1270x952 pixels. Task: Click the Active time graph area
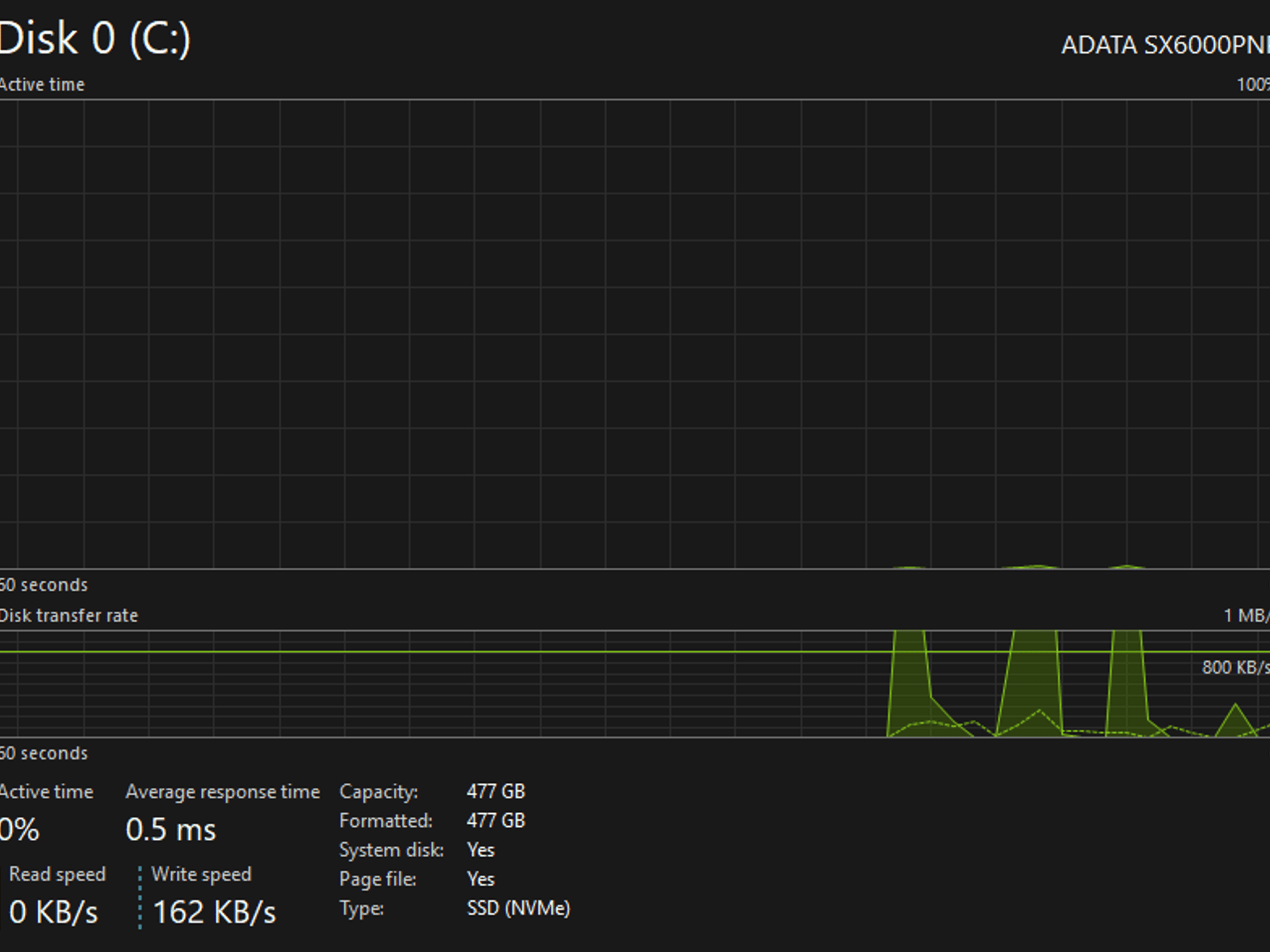coord(635,334)
